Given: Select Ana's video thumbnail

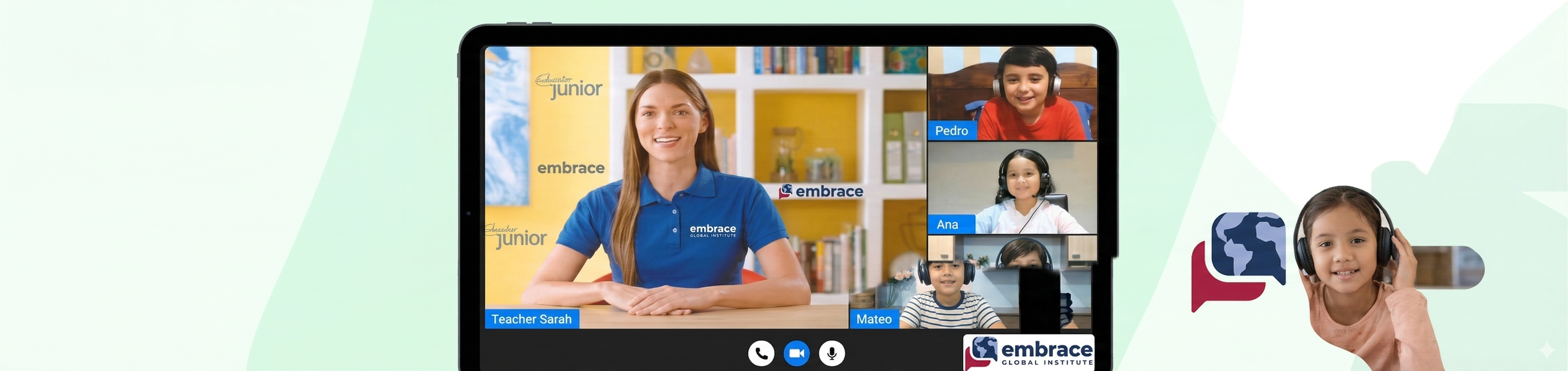Looking at the screenshot, I should point(1012,188).
